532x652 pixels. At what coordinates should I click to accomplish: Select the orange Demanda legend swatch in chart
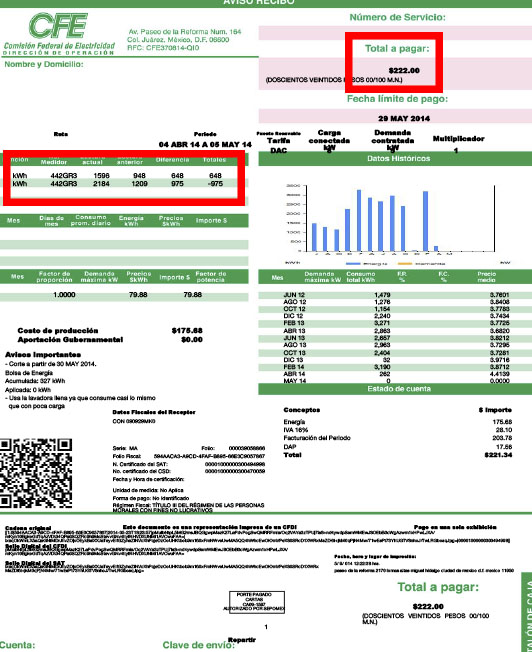click(405, 264)
